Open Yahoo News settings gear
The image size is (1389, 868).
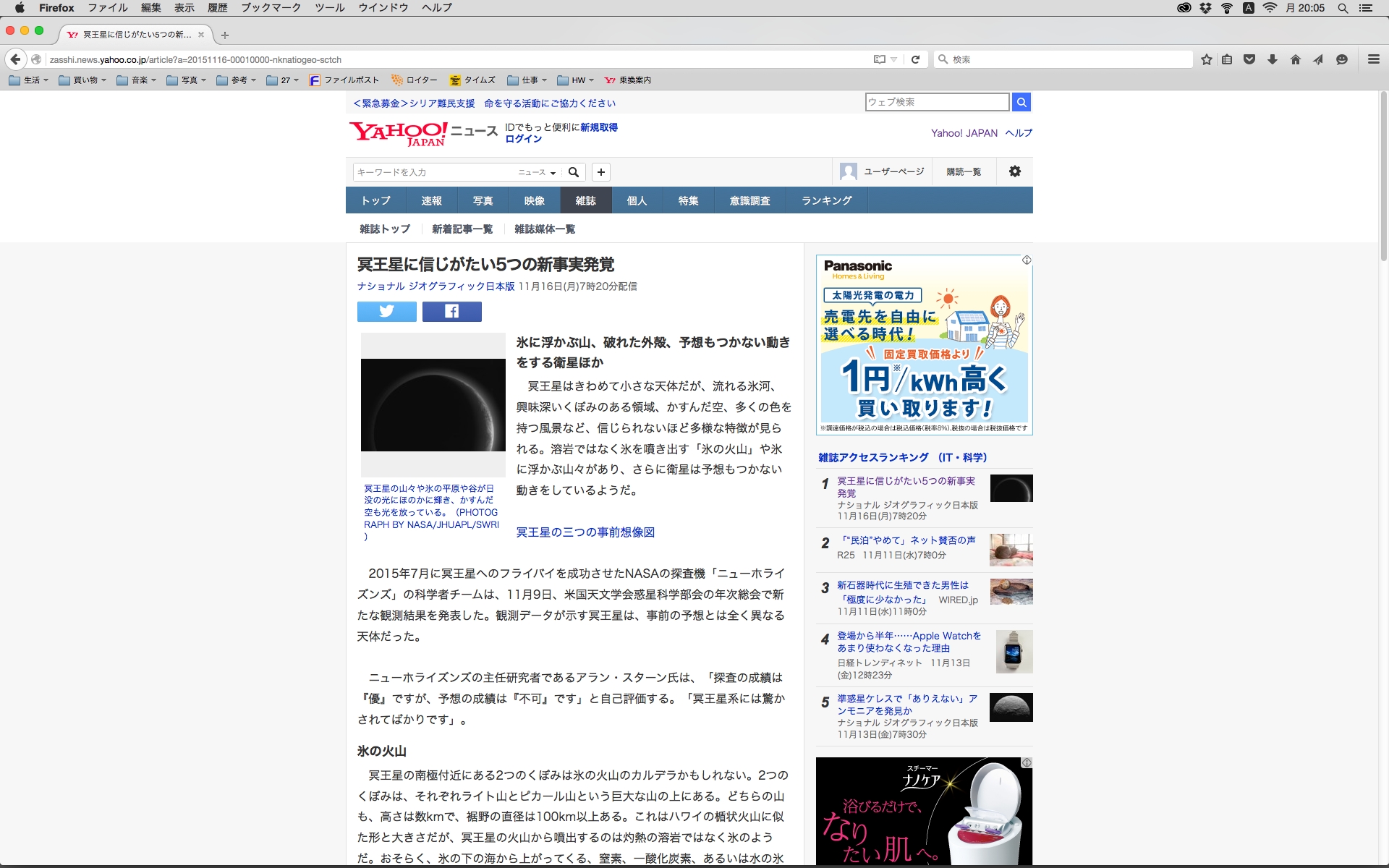click(1015, 171)
